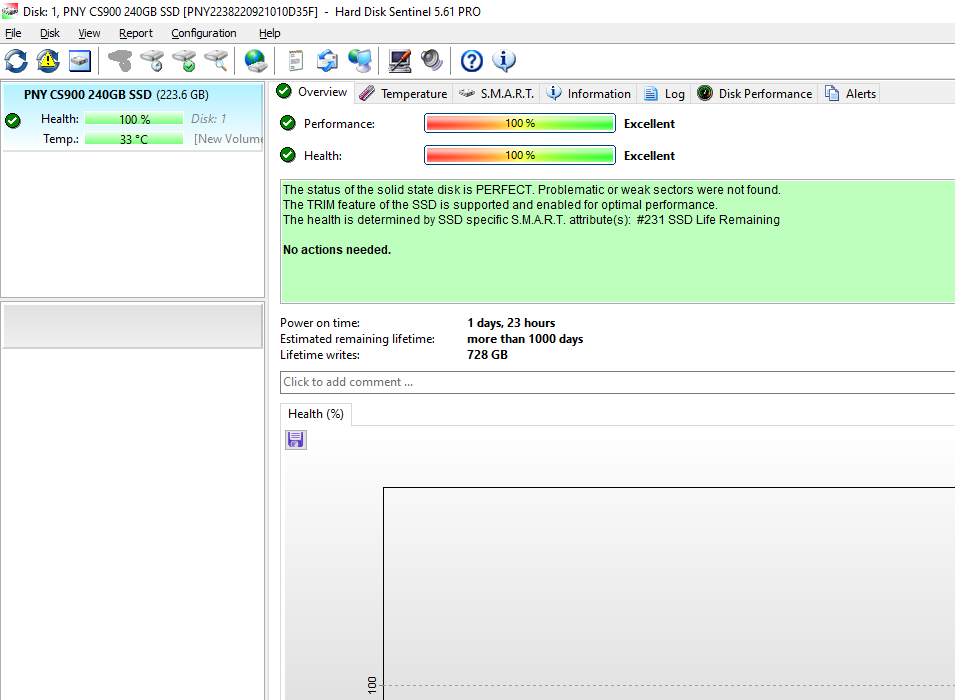Click the disk with clock toolbar icon
Screen dimensions: 955x700
click(152, 61)
